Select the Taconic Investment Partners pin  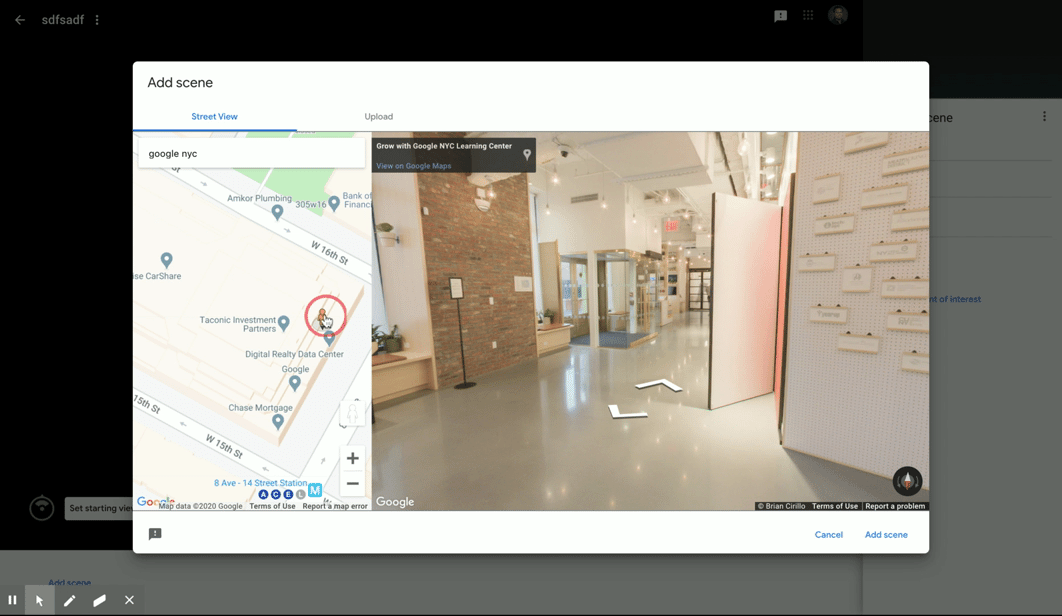coord(284,323)
